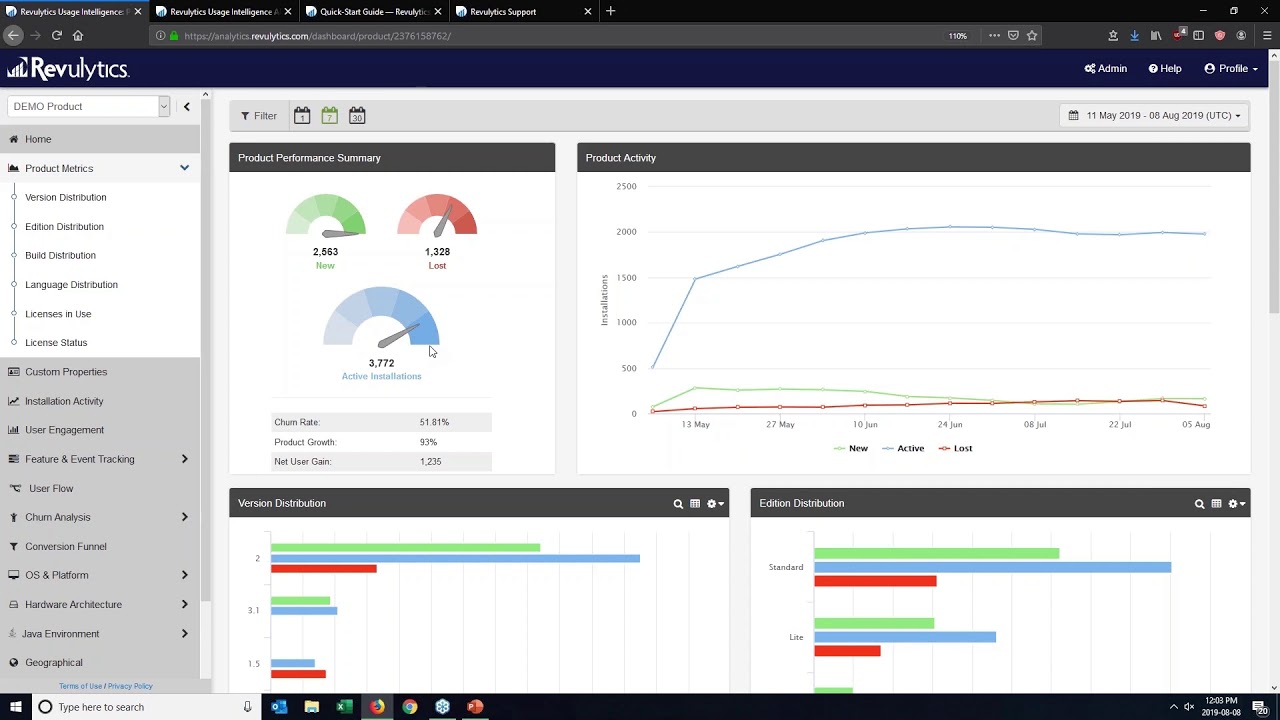1280x720 pixels.
Task: Expand the Churn Analysis submenu
Action: click(184, 517)
